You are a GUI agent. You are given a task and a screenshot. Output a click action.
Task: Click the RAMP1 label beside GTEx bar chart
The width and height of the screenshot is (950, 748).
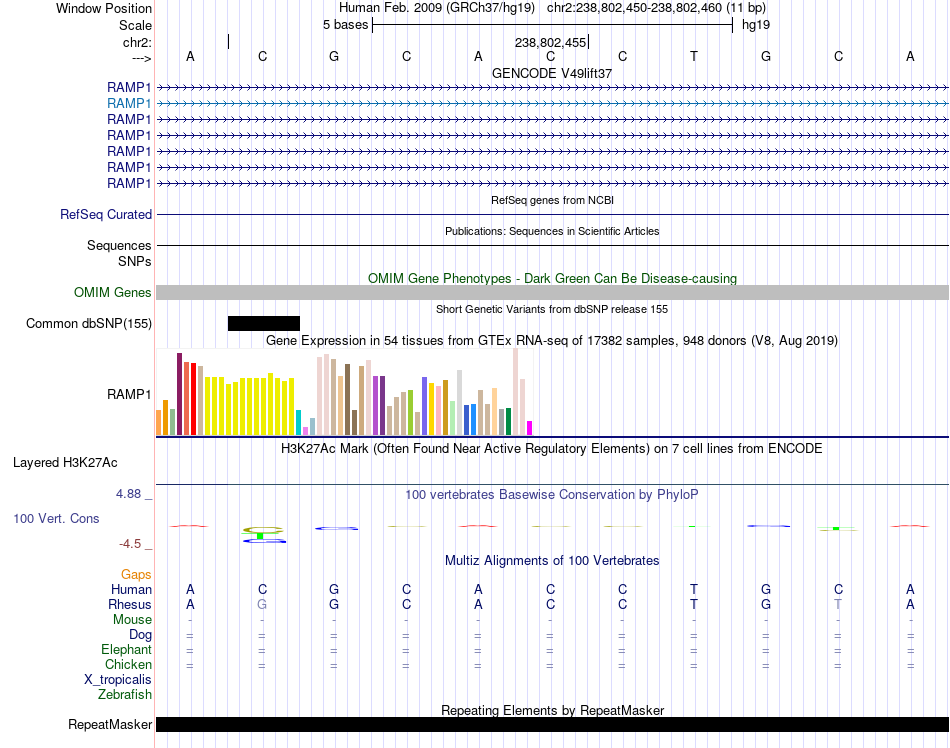[129, 394]
